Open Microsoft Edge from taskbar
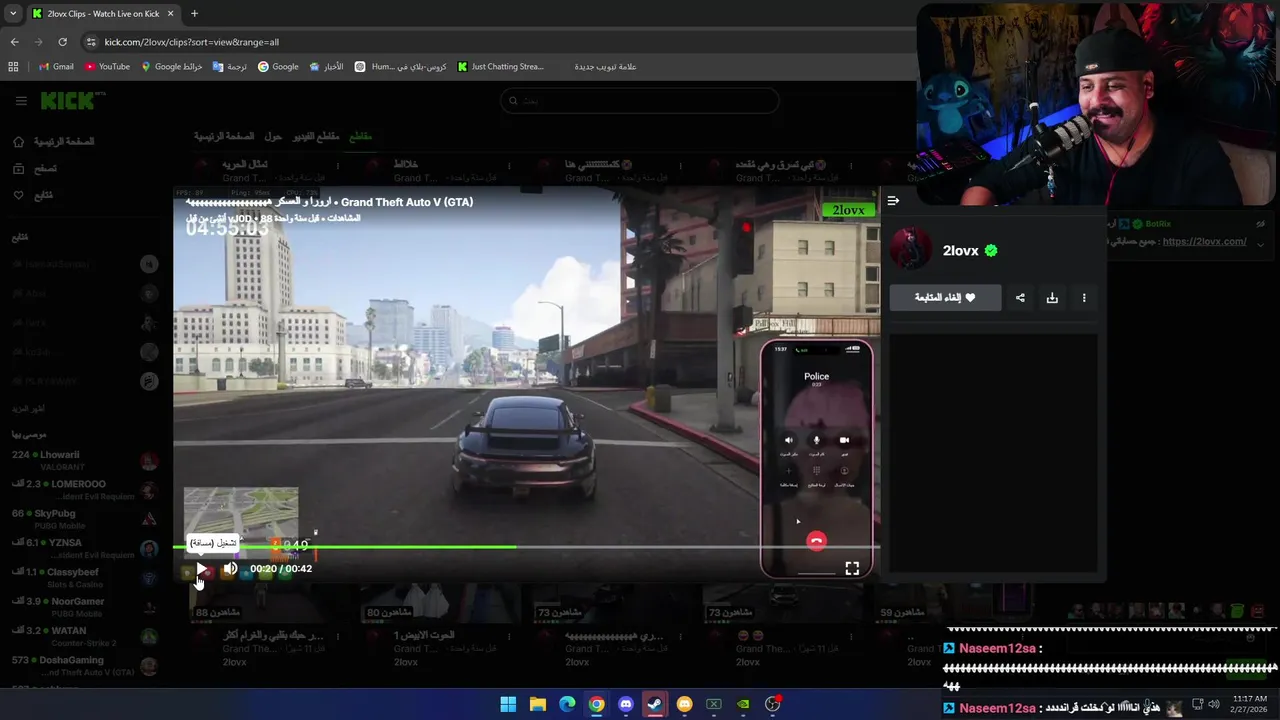Screen dimensions: 1280x720 (567, 704)
